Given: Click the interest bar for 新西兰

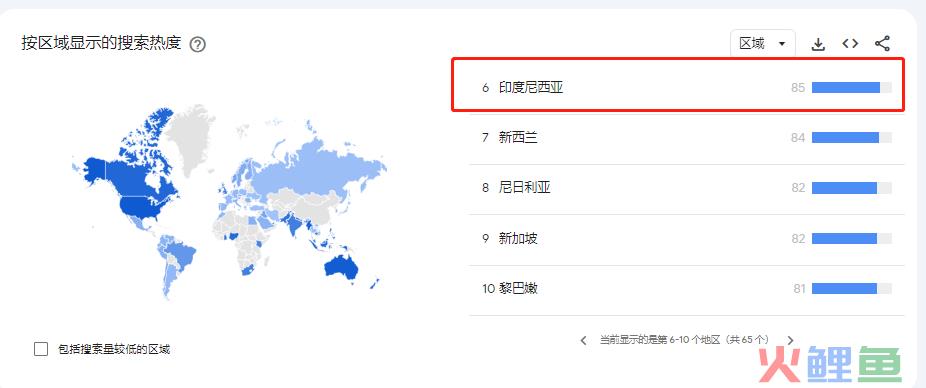Looking at the screenshot, I should [852, 138].
